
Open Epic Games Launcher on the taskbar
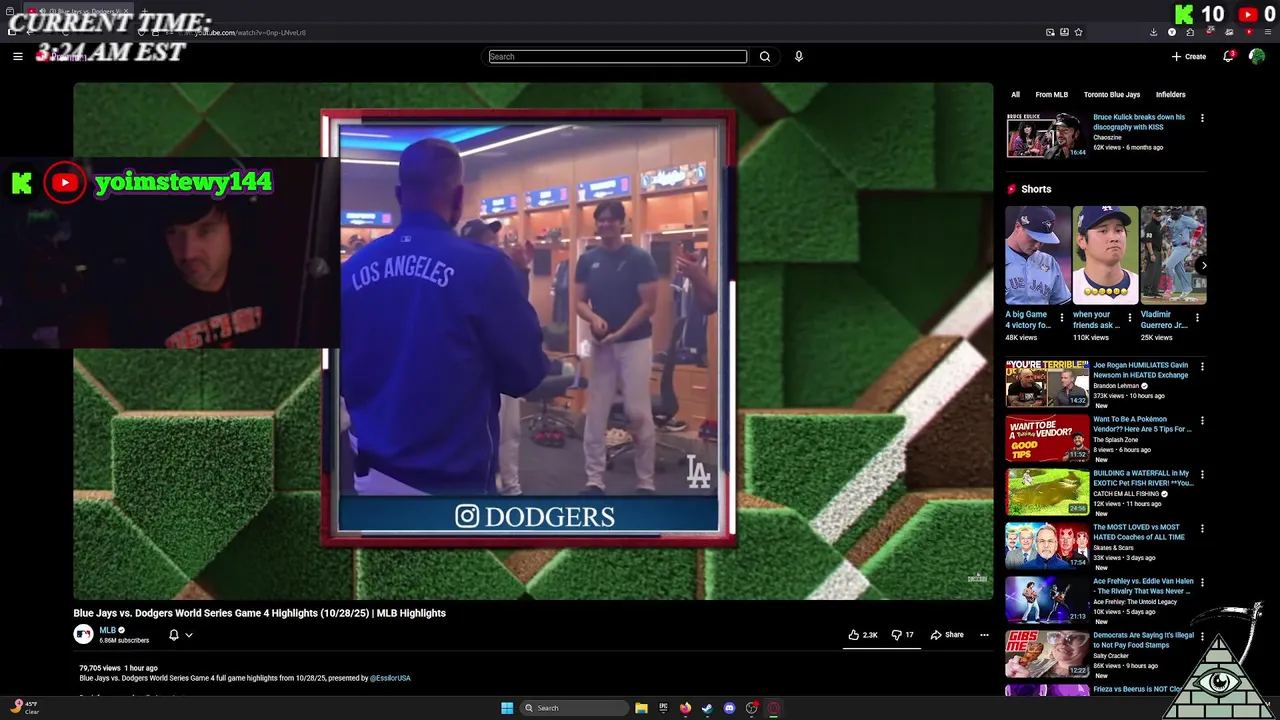(x=663, y=708)
